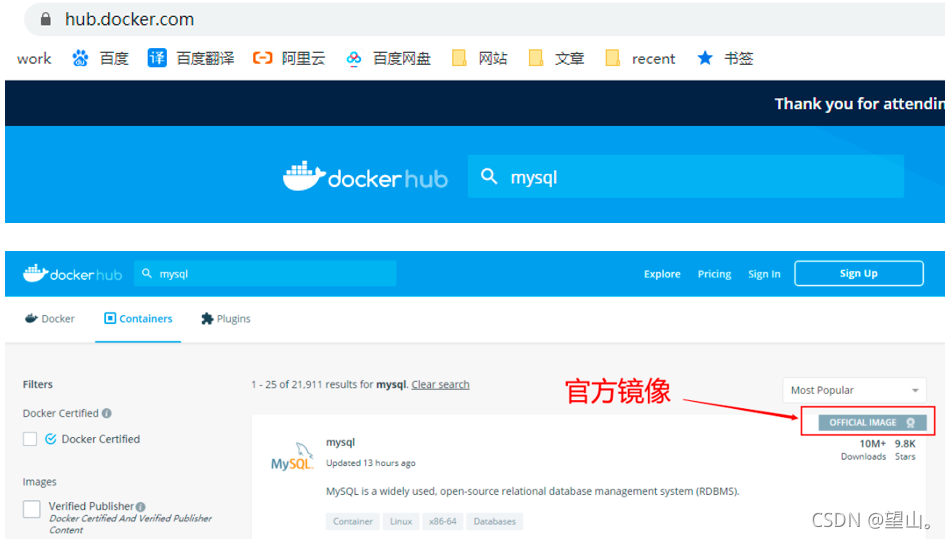This screenshot has width=945, height=539.
Task: Click the Clear search link
Action: [x=441, y=384]
